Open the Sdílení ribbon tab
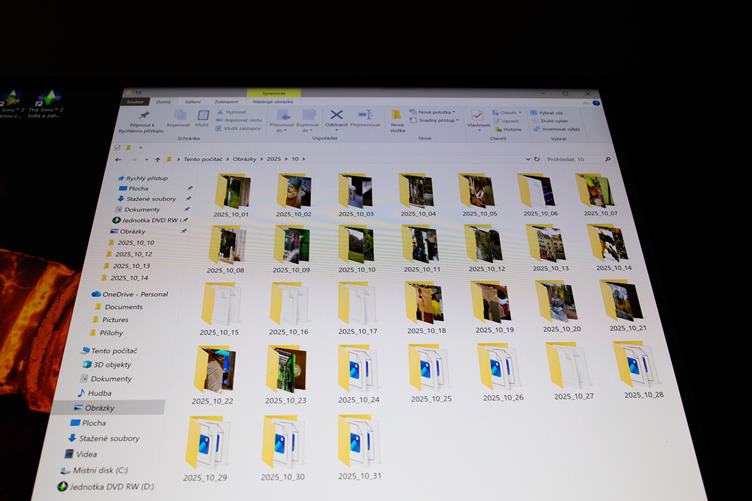 [x=193, y=101]
